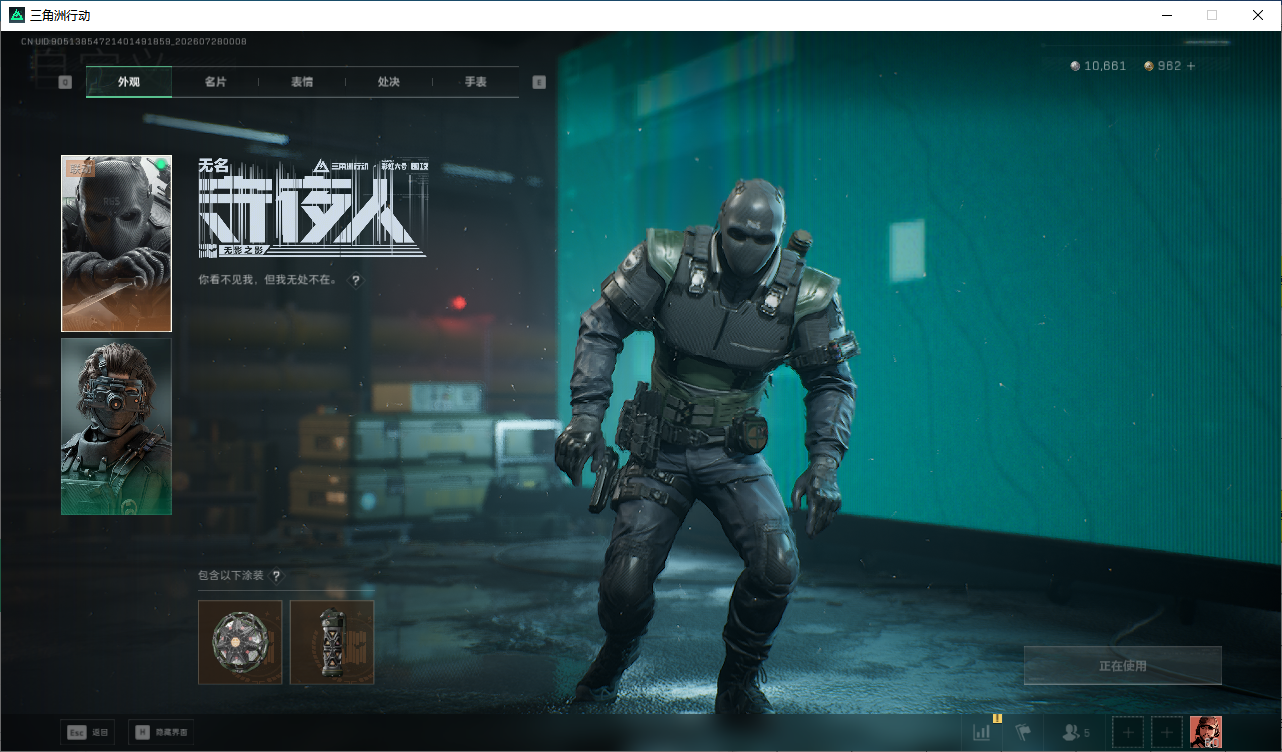Click the 10,661 currency balance
Image resolution: width=1282 pixels, height=752 pixels.
(1098, 66)
